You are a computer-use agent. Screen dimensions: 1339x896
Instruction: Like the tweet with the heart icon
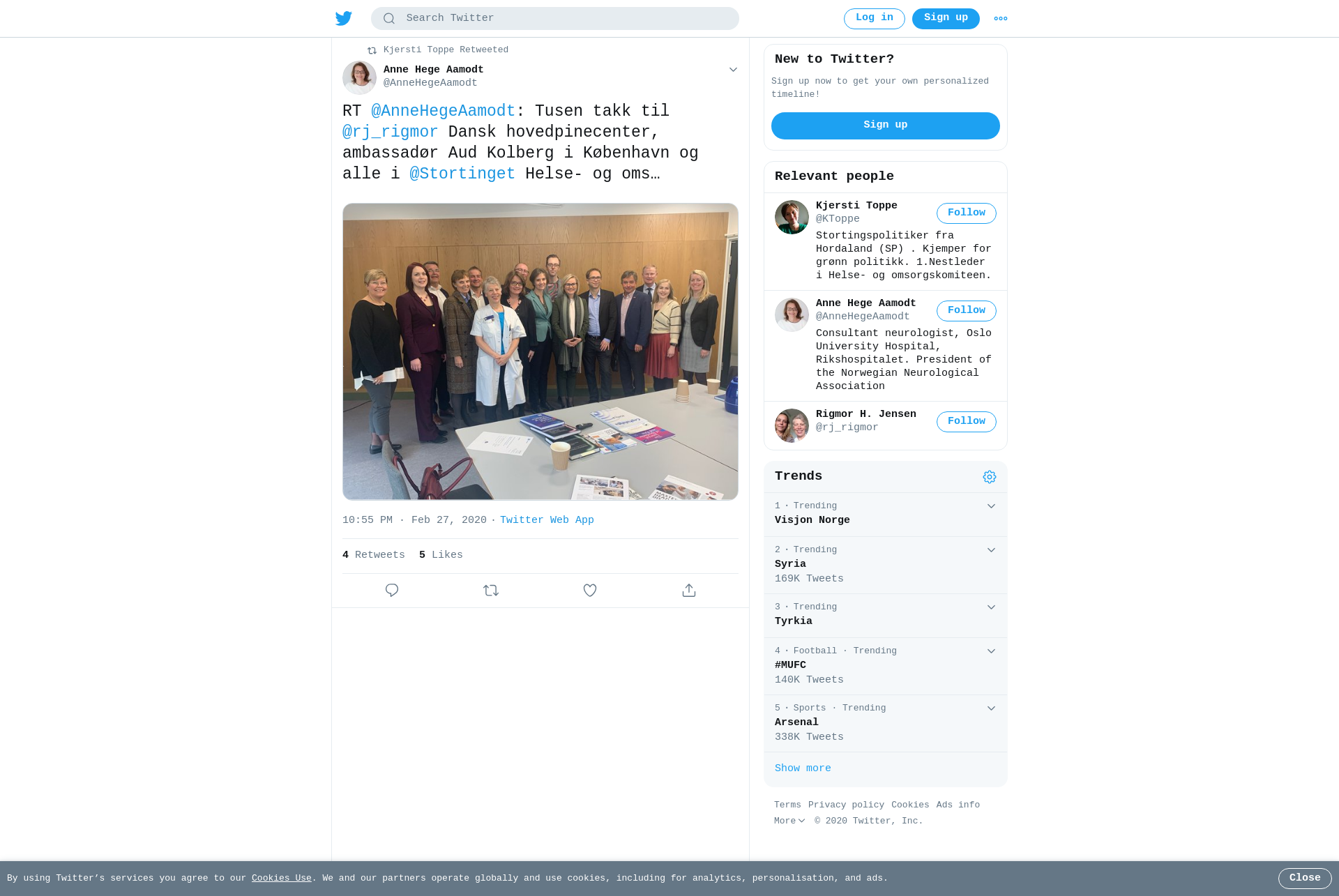590,591
